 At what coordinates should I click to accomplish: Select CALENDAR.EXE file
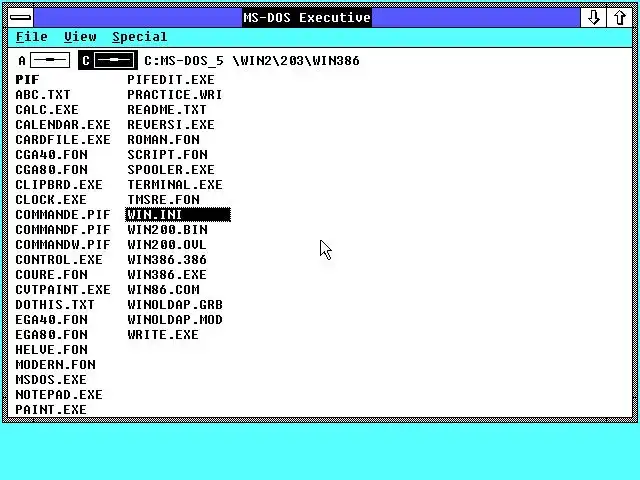point(63,124)
